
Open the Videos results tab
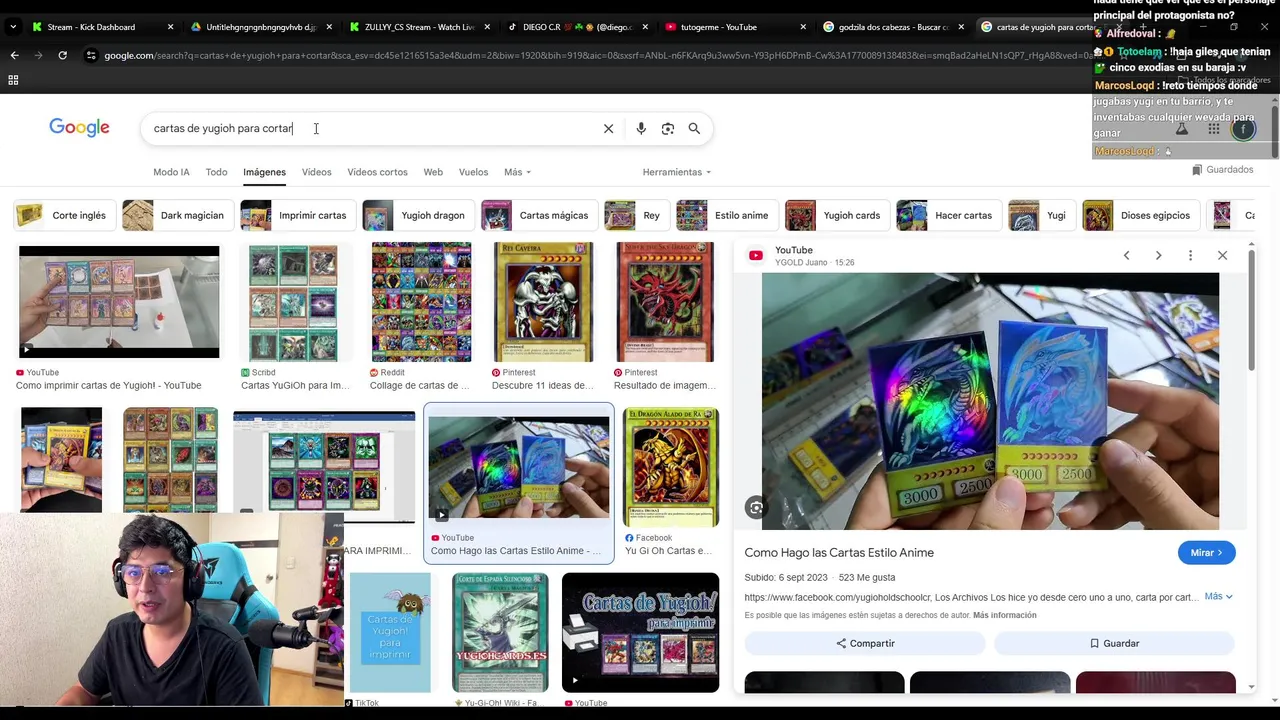(316, 172)
